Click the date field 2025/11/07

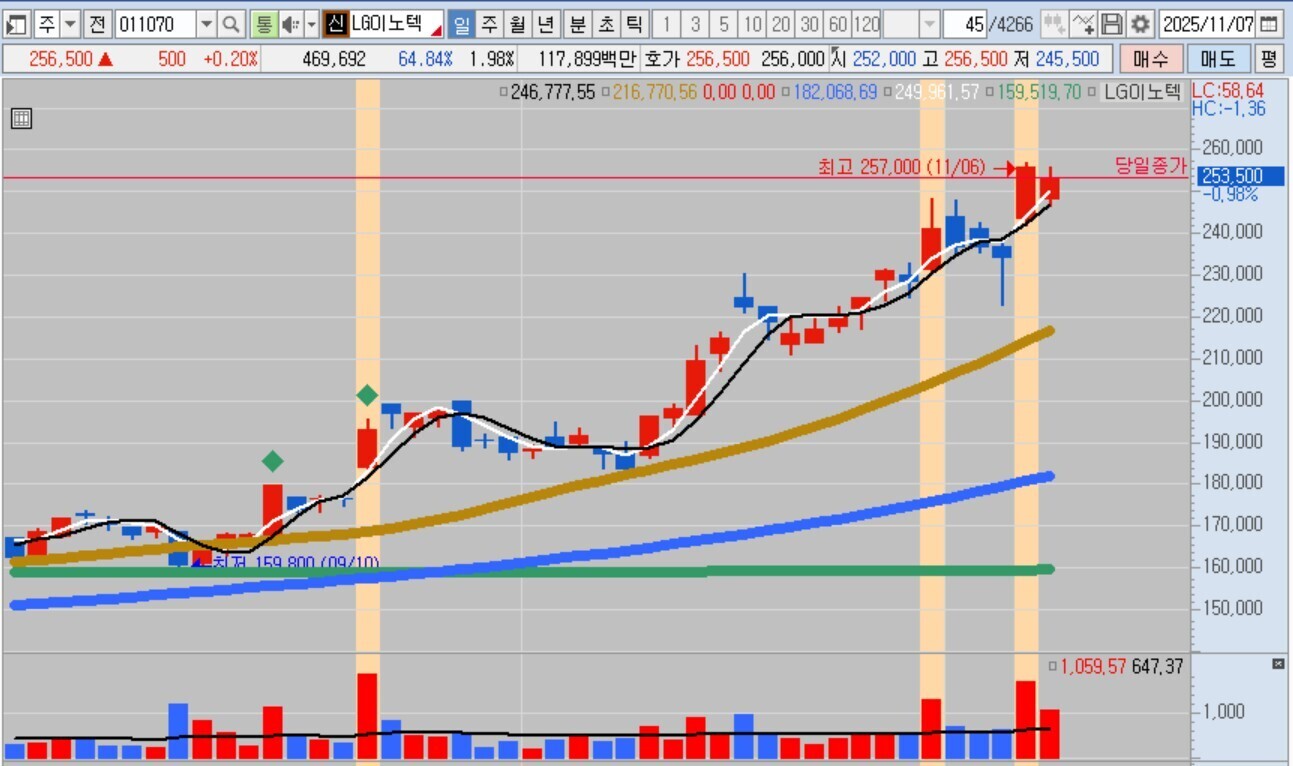pos(1207,23)
